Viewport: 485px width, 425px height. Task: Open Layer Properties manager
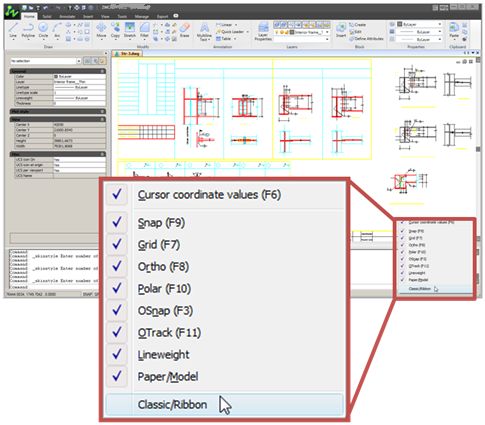click(x=263, y=32)
